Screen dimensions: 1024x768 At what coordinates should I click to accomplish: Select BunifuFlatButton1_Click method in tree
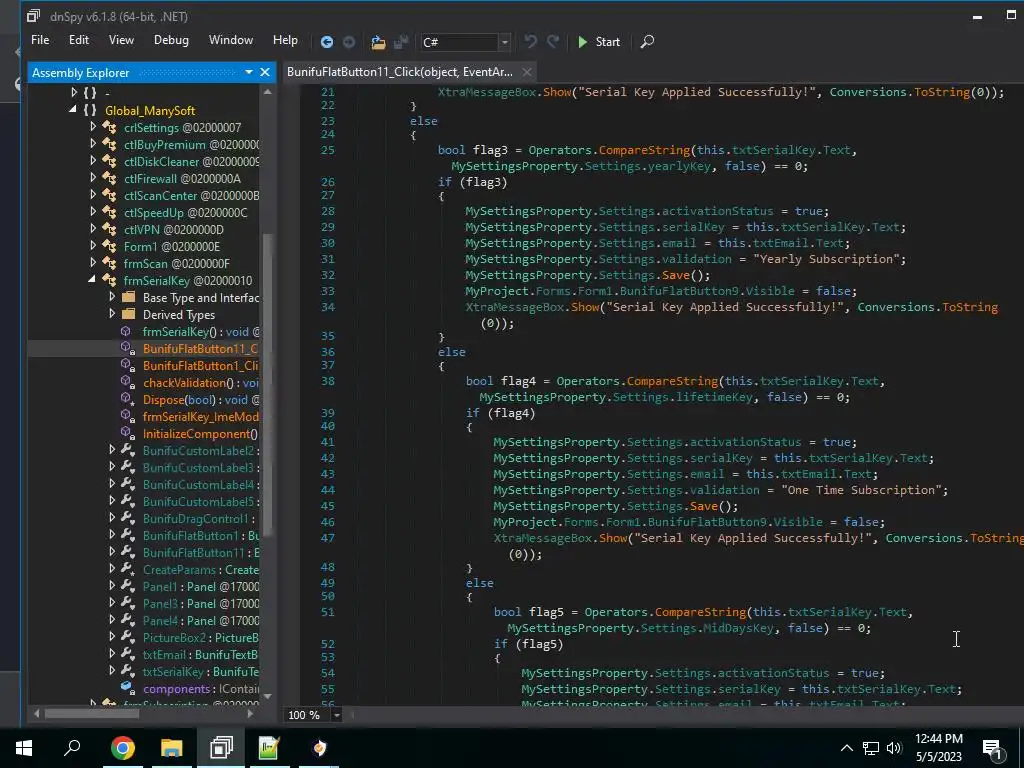tap(200, 366)
